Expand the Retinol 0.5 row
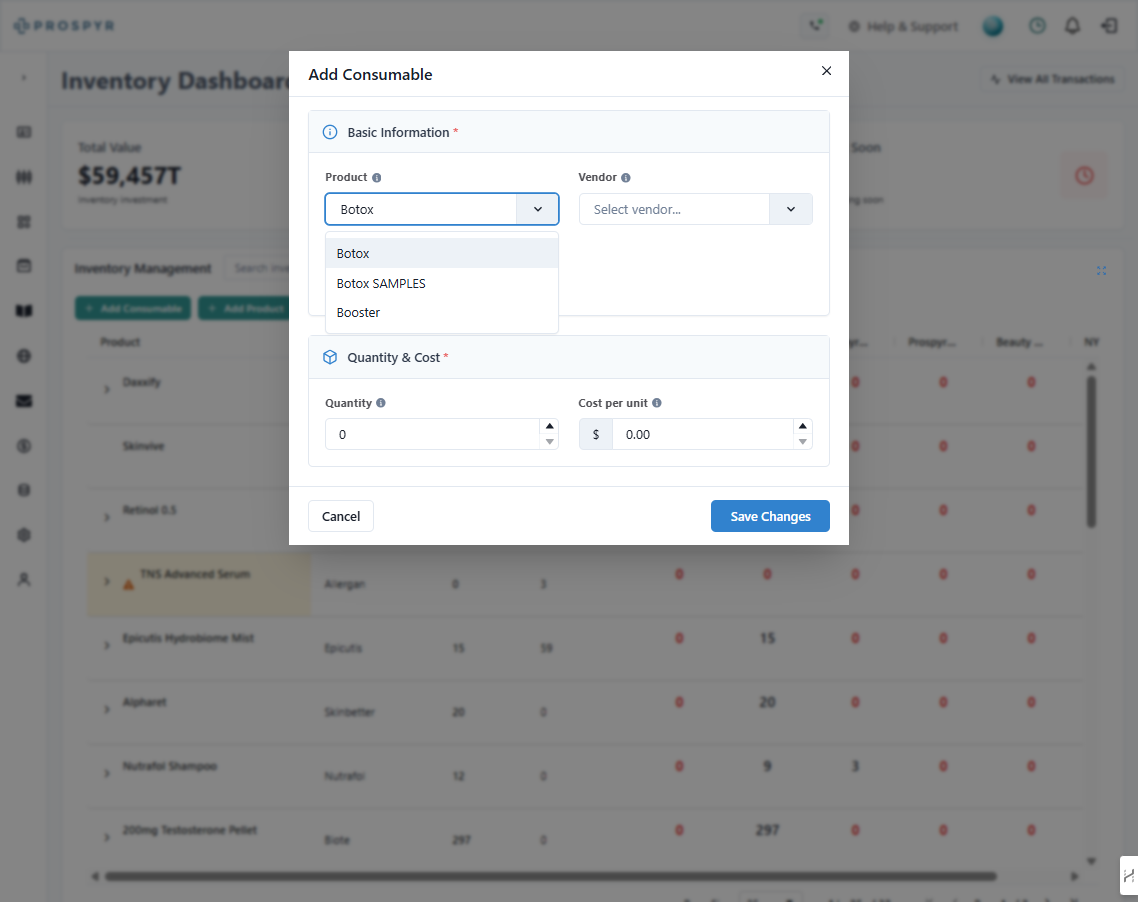The image size is (1138, 902). [x=107, y=517]
